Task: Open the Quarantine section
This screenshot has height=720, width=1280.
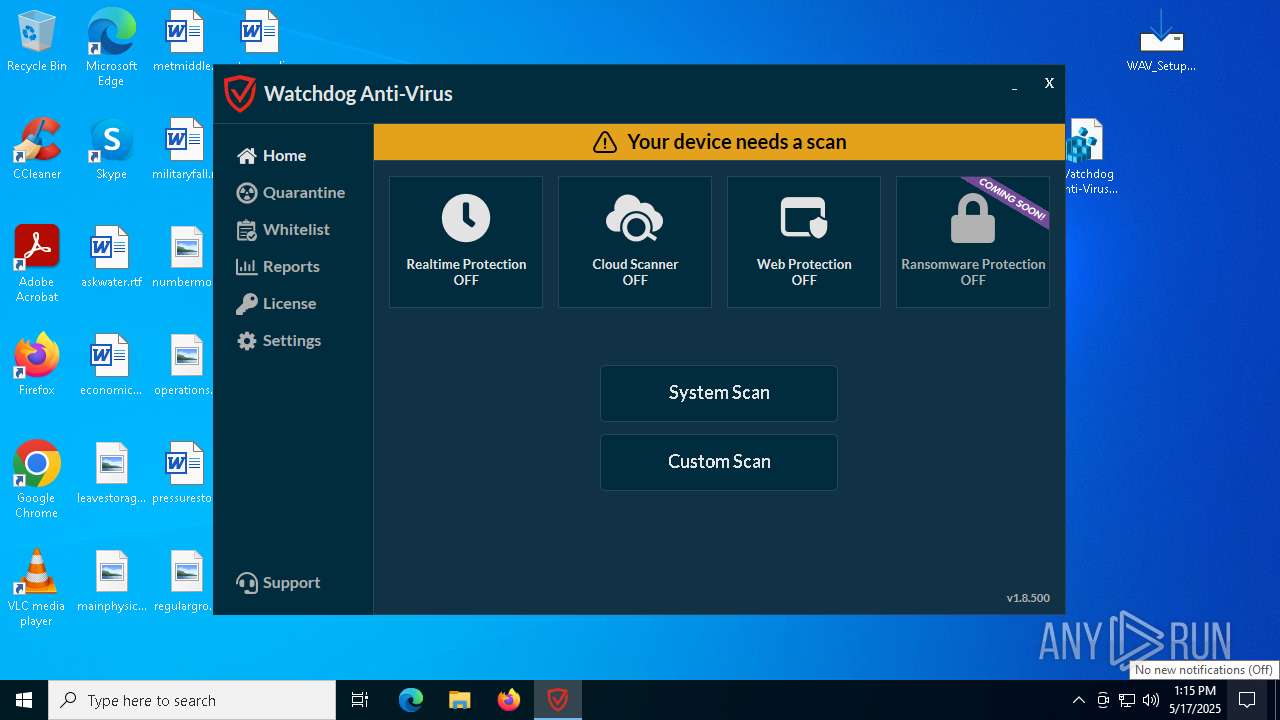Action: (291, 193)
